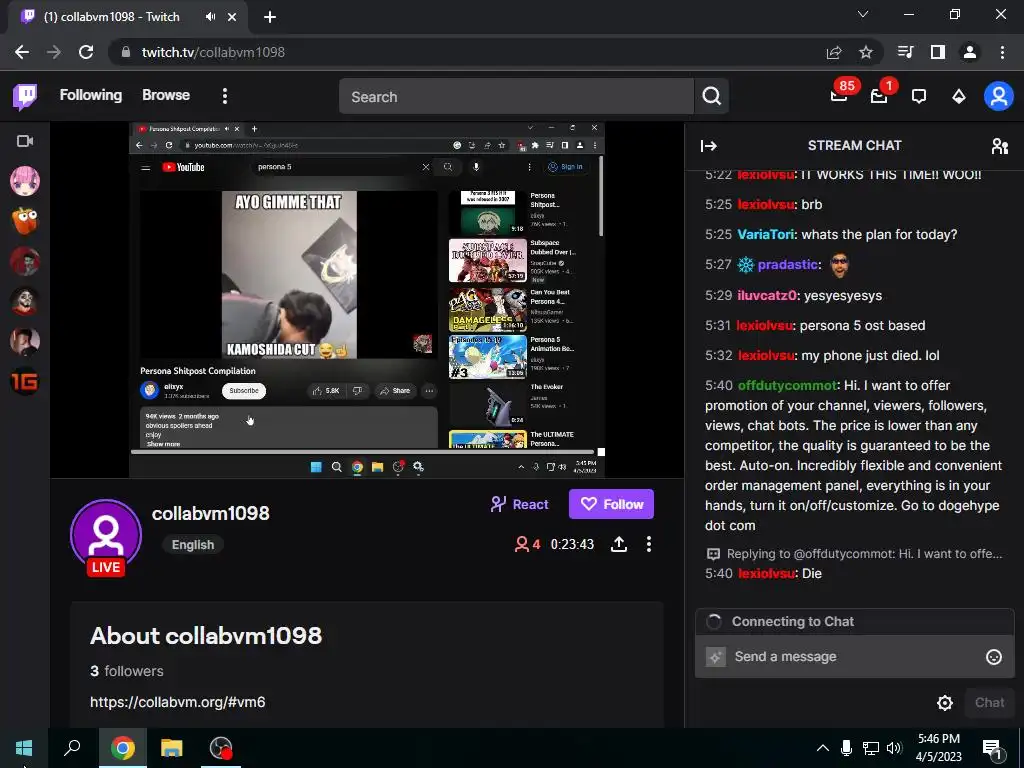Image resolution: width=1024 pixels, height=768 pixels.
Task: Go to the Following tab
Action: coord(91,95)
